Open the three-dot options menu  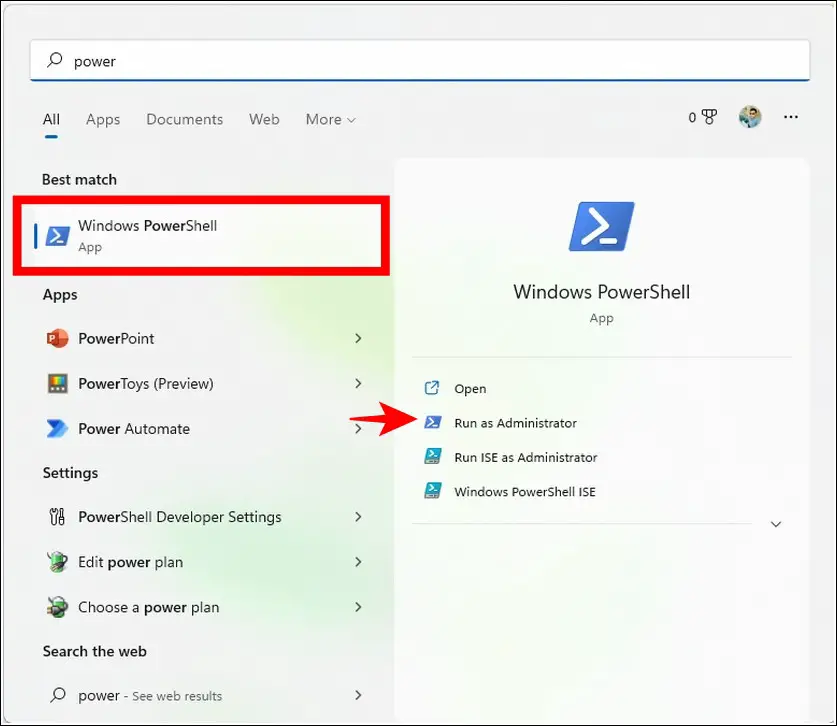coord(791,117)
